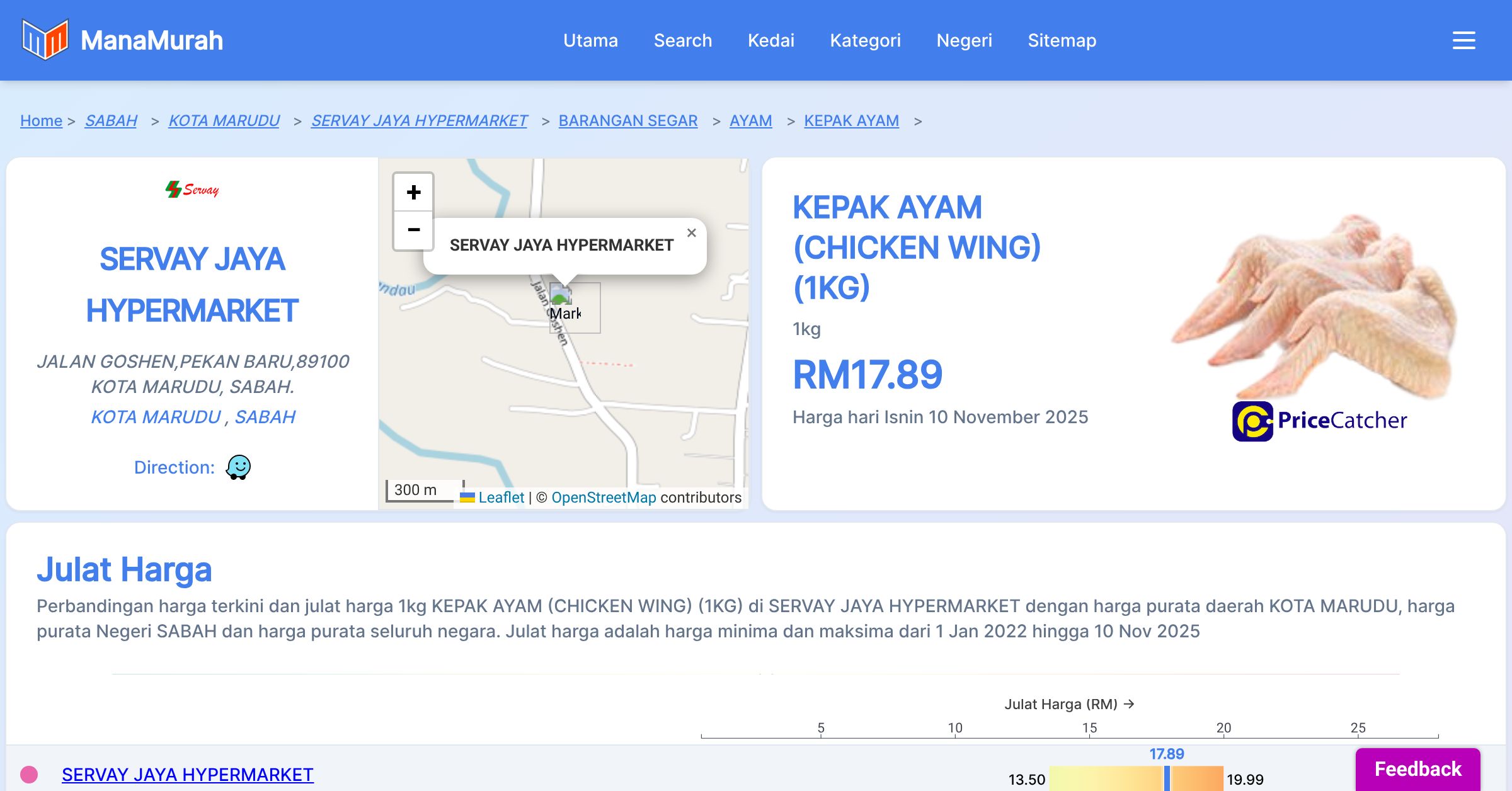The height and width of the screenshot is (791, 1512).
Task: Open the Sitemap nav link
Action: click(x=1062, y=40)
